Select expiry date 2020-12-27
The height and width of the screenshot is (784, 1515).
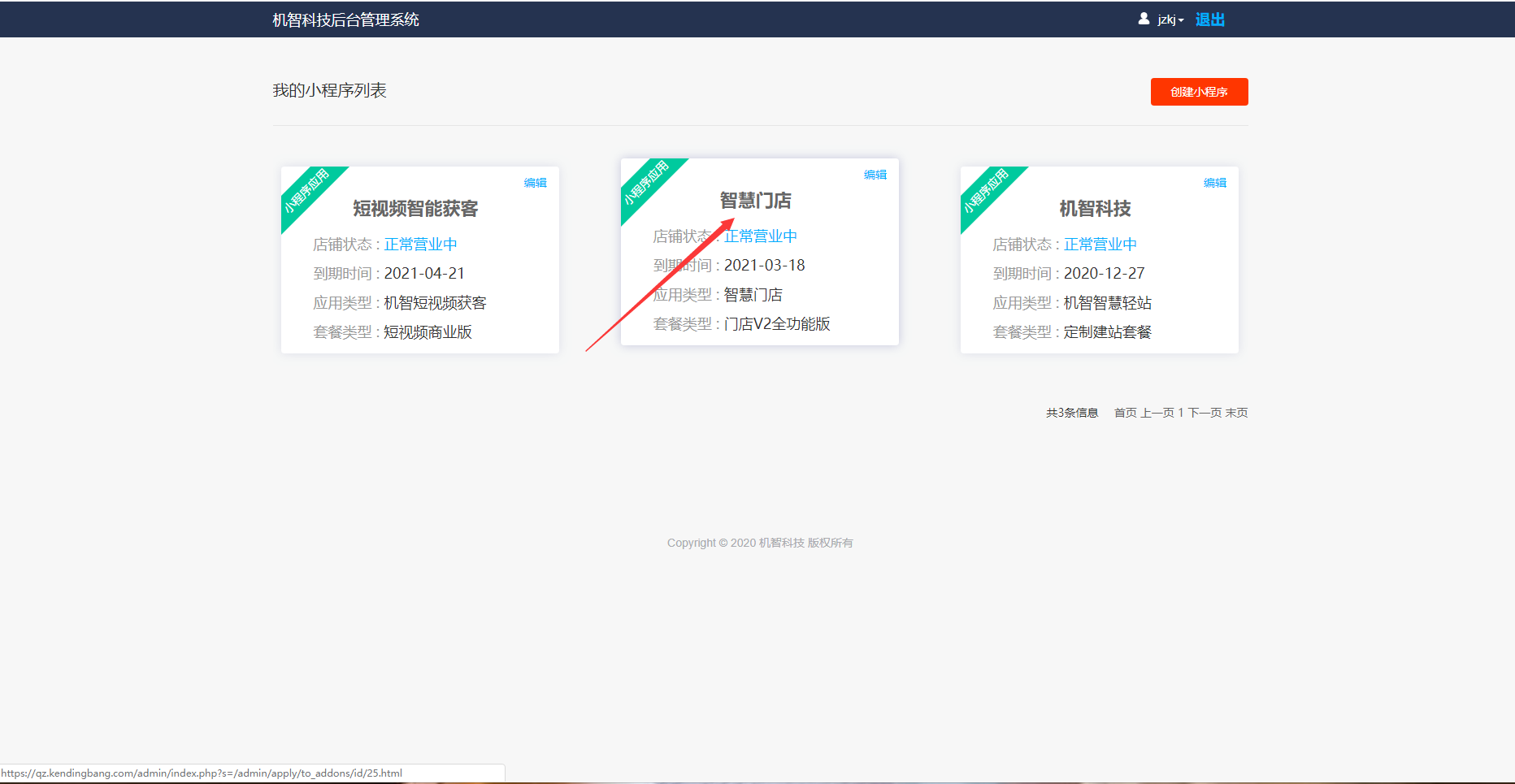pos(1104,274)
